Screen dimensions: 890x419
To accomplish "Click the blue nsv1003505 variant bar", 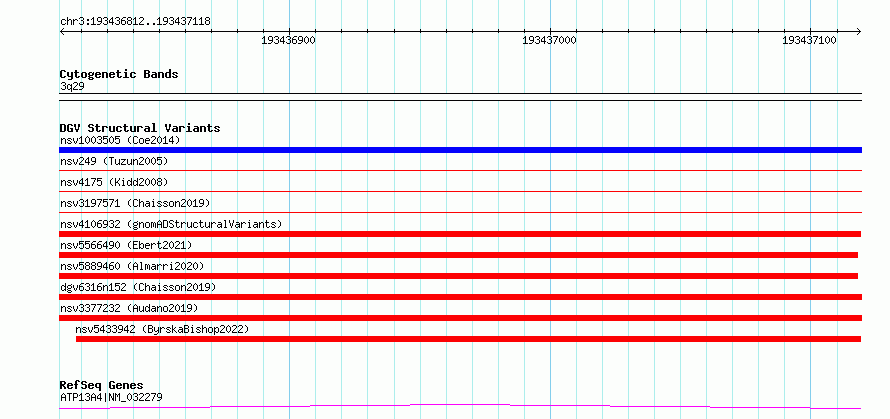I will tap(460, 150).
